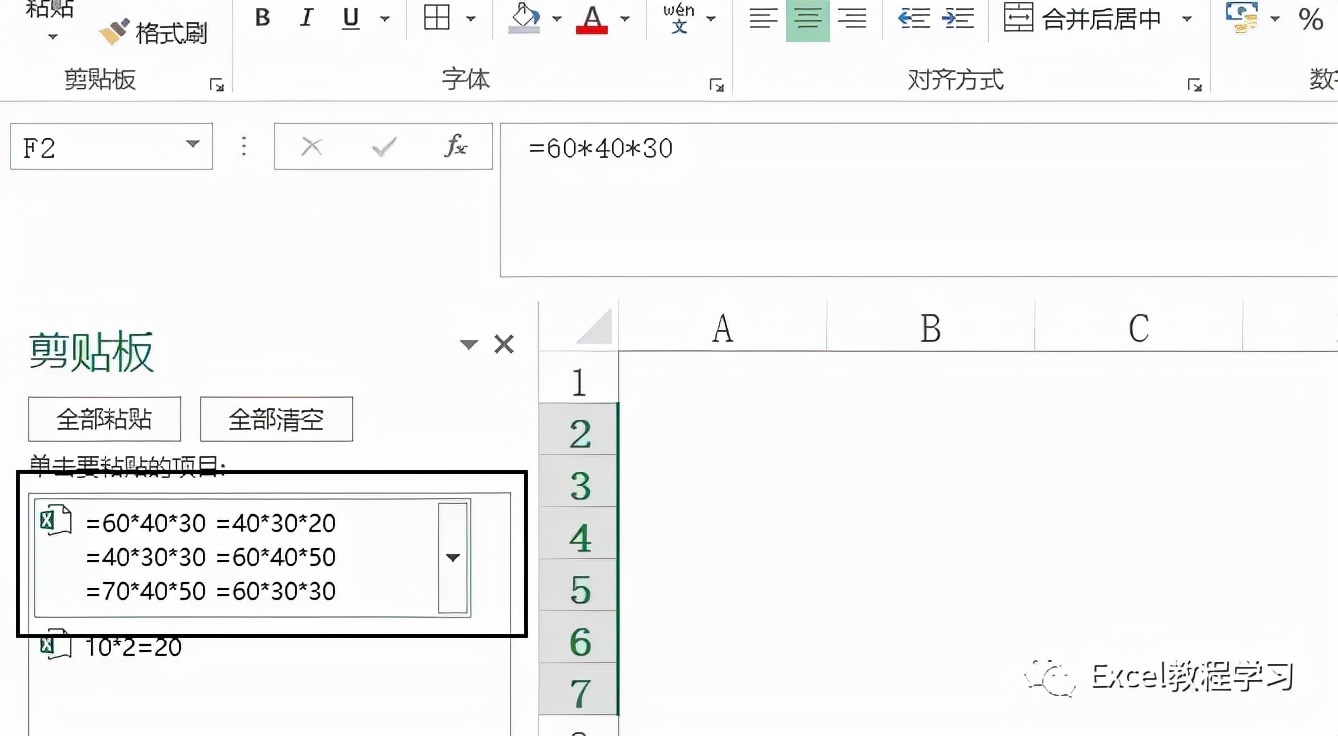Click the Select All corner triangle
This screenshot has width=1338, height=736.
pos(594,327)
